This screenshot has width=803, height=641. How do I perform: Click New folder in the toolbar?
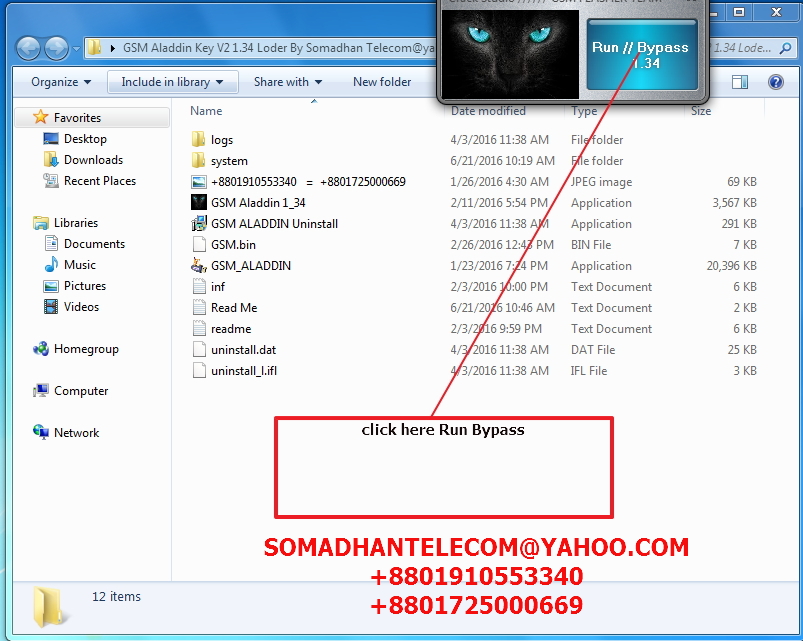tap(382, 82)
